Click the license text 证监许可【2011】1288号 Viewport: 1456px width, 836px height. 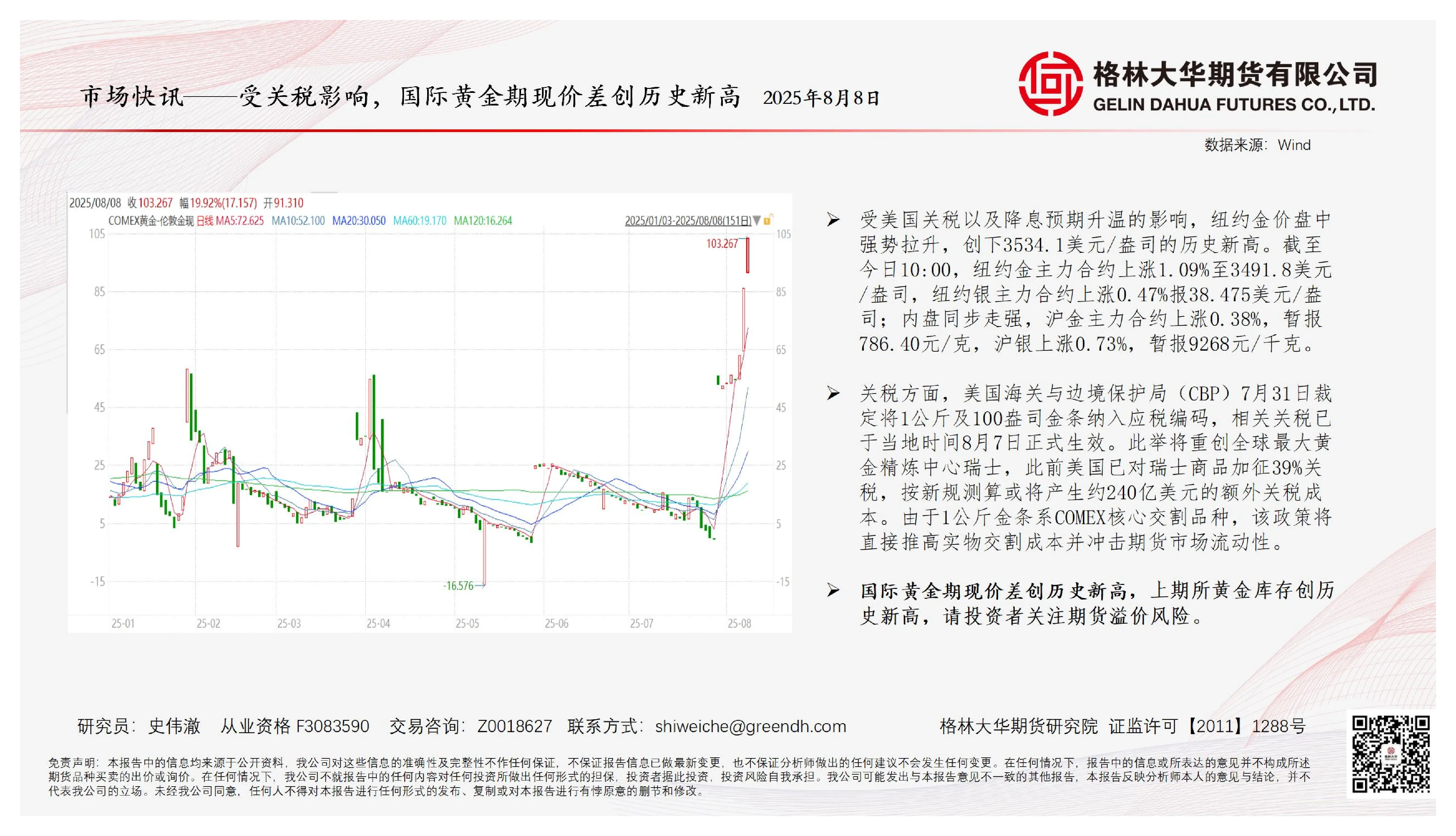(x=1207, y=726)
